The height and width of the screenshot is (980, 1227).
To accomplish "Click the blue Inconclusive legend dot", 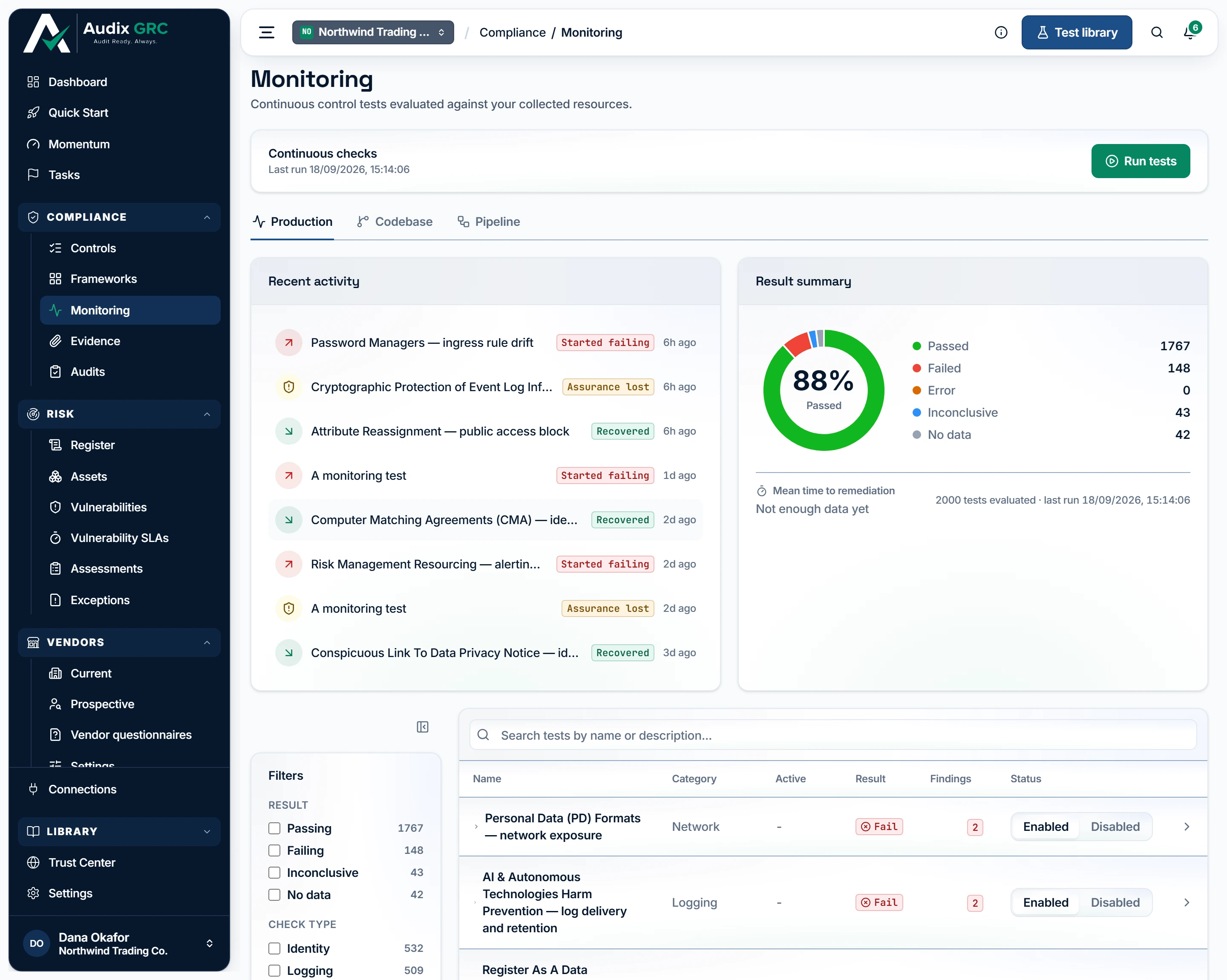I will 916,412.
